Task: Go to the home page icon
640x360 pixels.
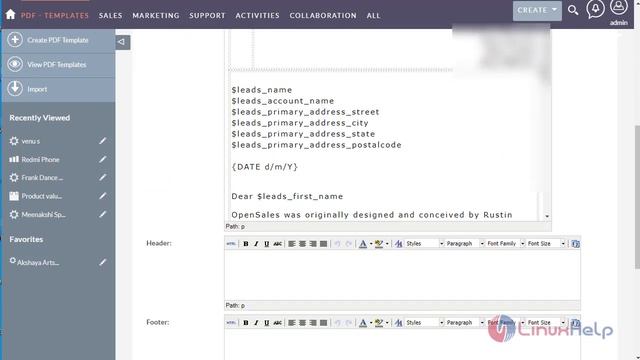Action: pos(10,15)
